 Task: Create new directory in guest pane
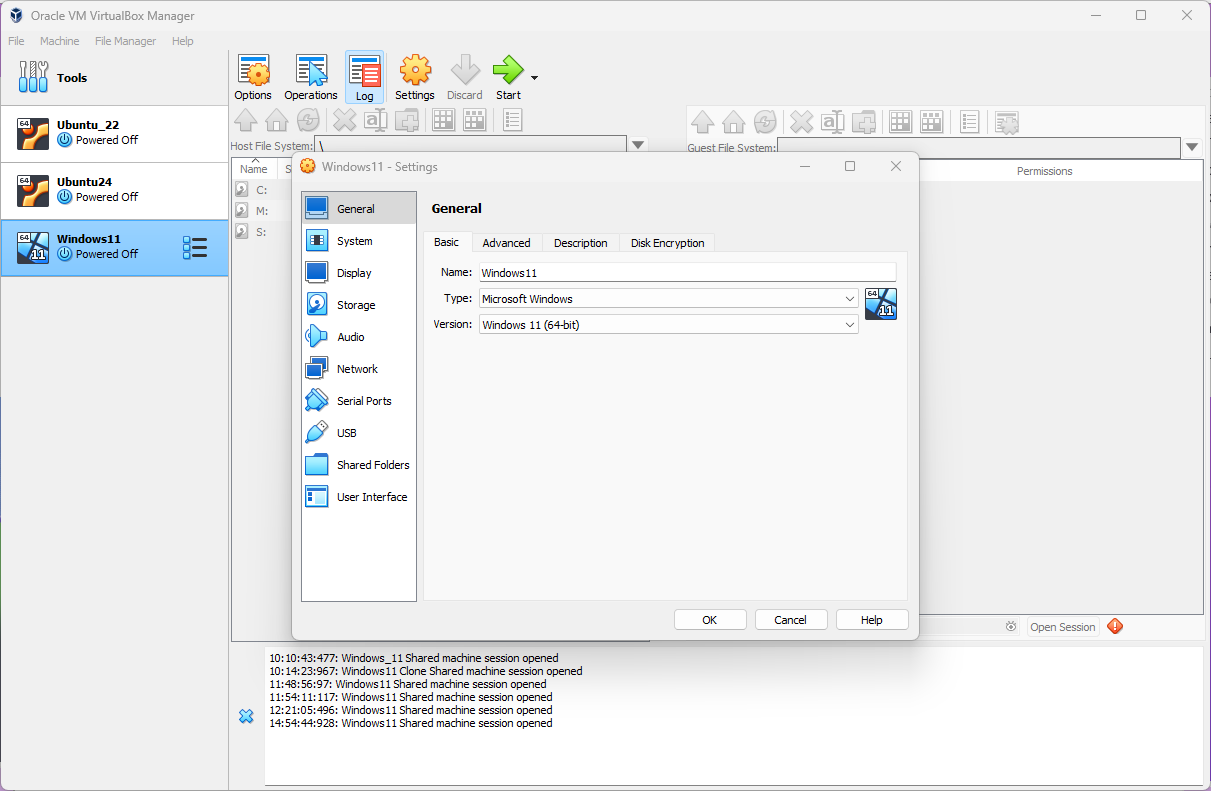[863, 122]
